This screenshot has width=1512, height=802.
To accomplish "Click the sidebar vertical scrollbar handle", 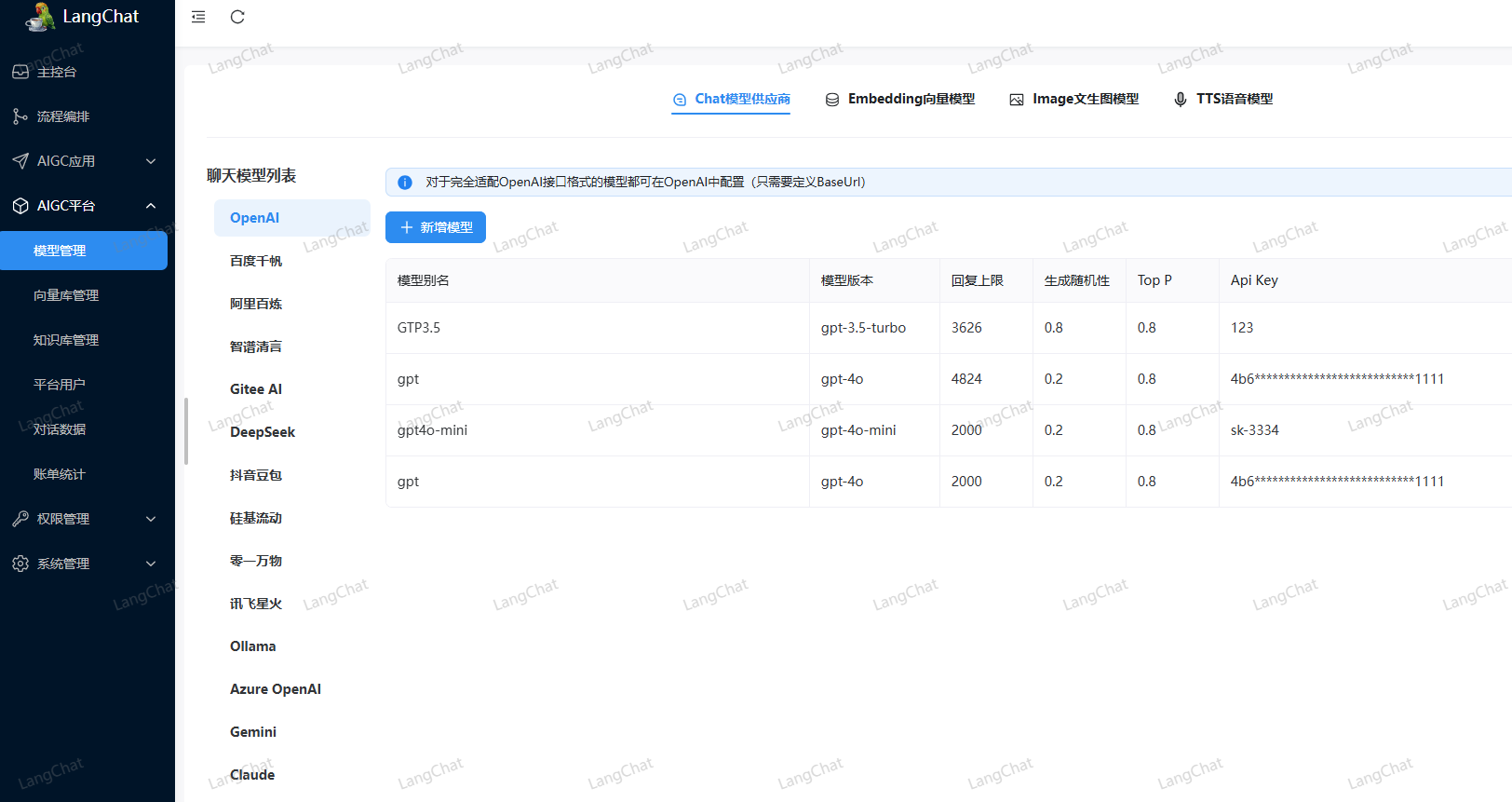I will pos(186,431).
